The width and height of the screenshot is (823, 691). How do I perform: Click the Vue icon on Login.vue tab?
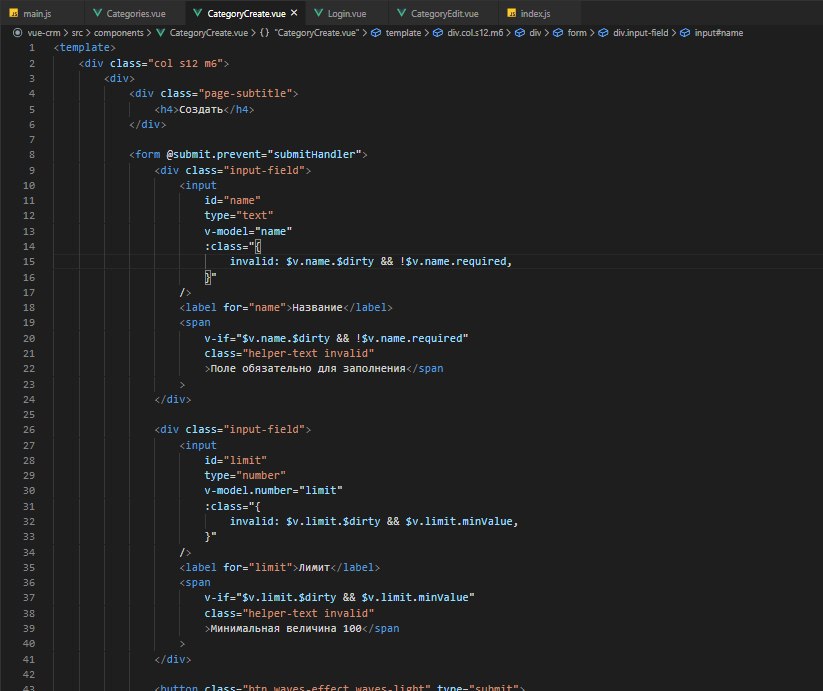tap(319, 13)
